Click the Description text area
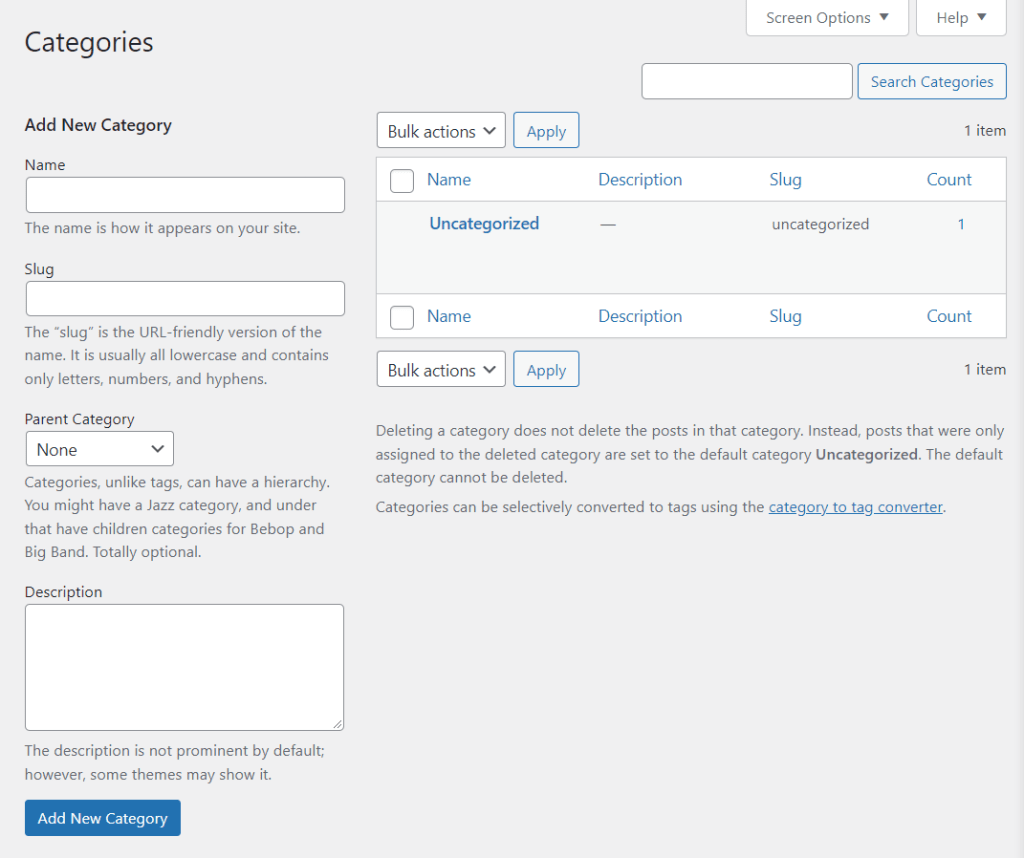This screenshot has height=858, width=1024. 184,666
